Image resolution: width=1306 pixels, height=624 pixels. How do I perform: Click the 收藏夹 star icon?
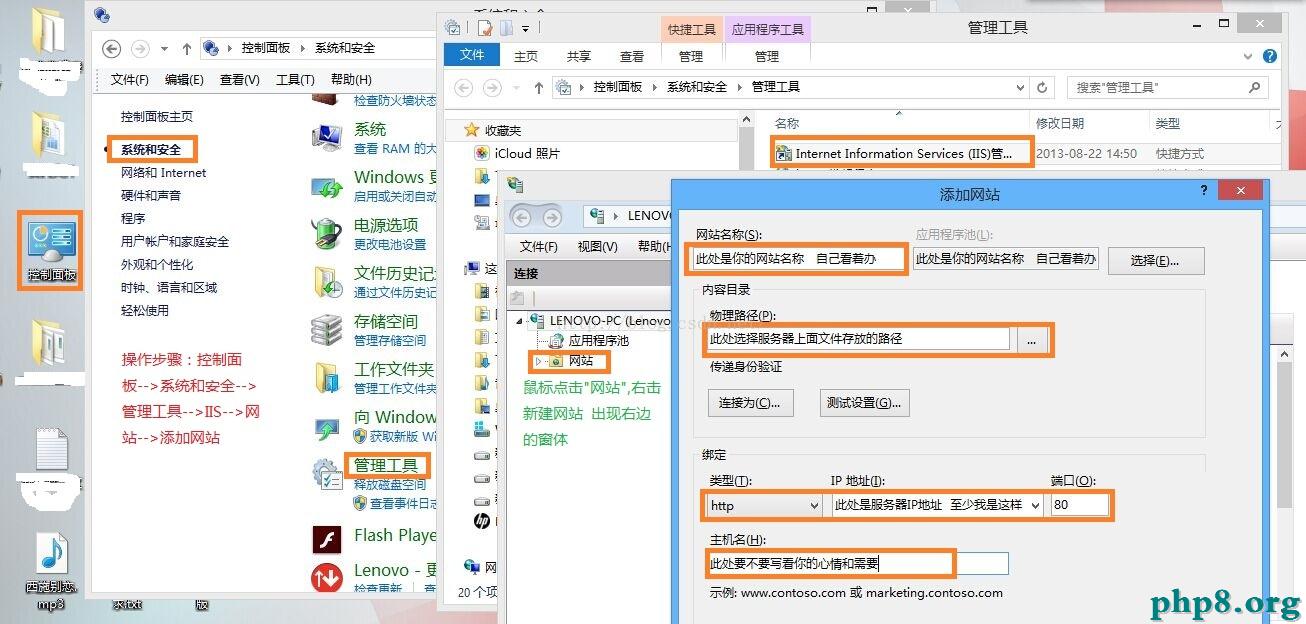coord(472,130)
